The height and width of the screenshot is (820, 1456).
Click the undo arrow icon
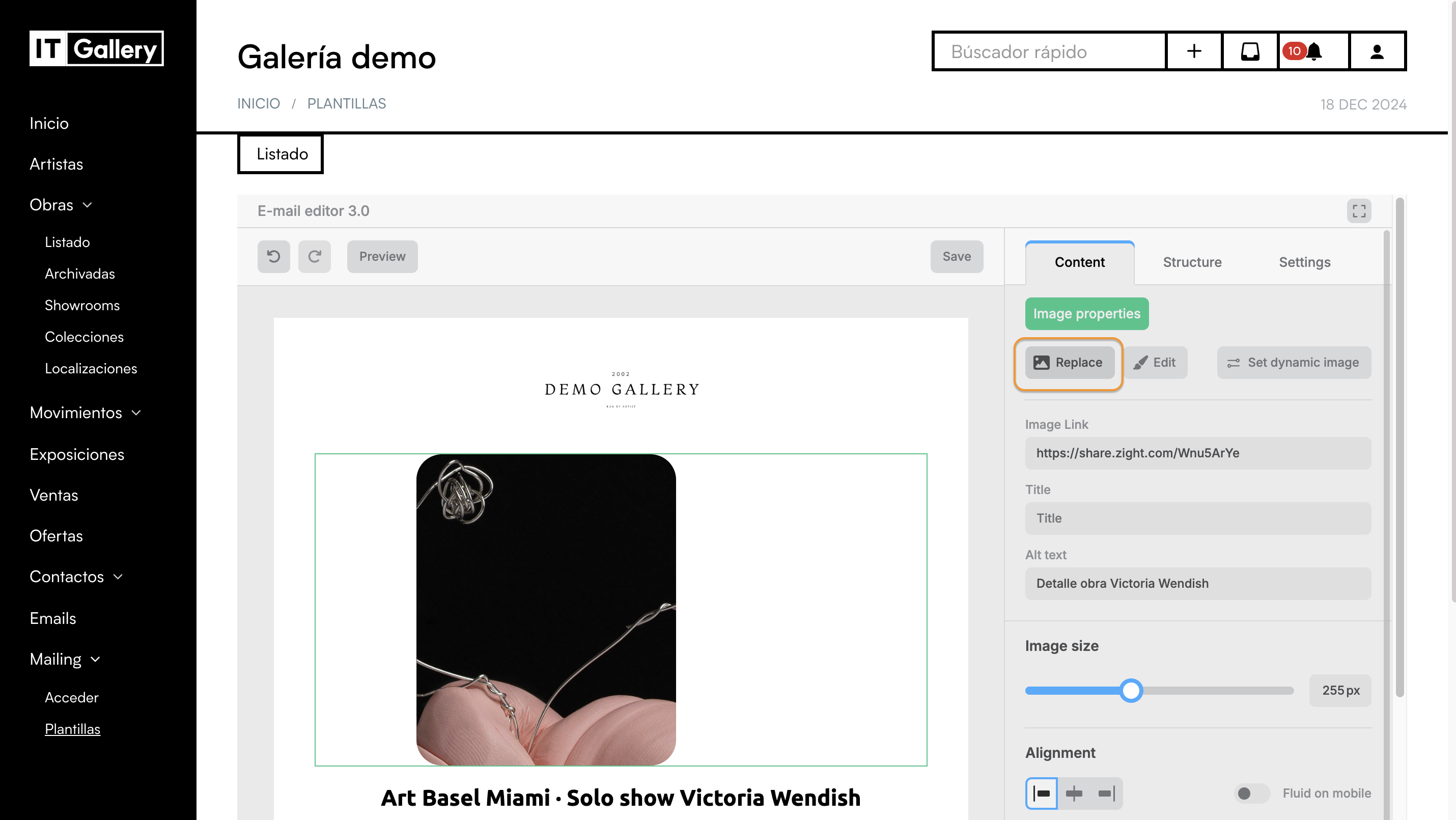273,257
